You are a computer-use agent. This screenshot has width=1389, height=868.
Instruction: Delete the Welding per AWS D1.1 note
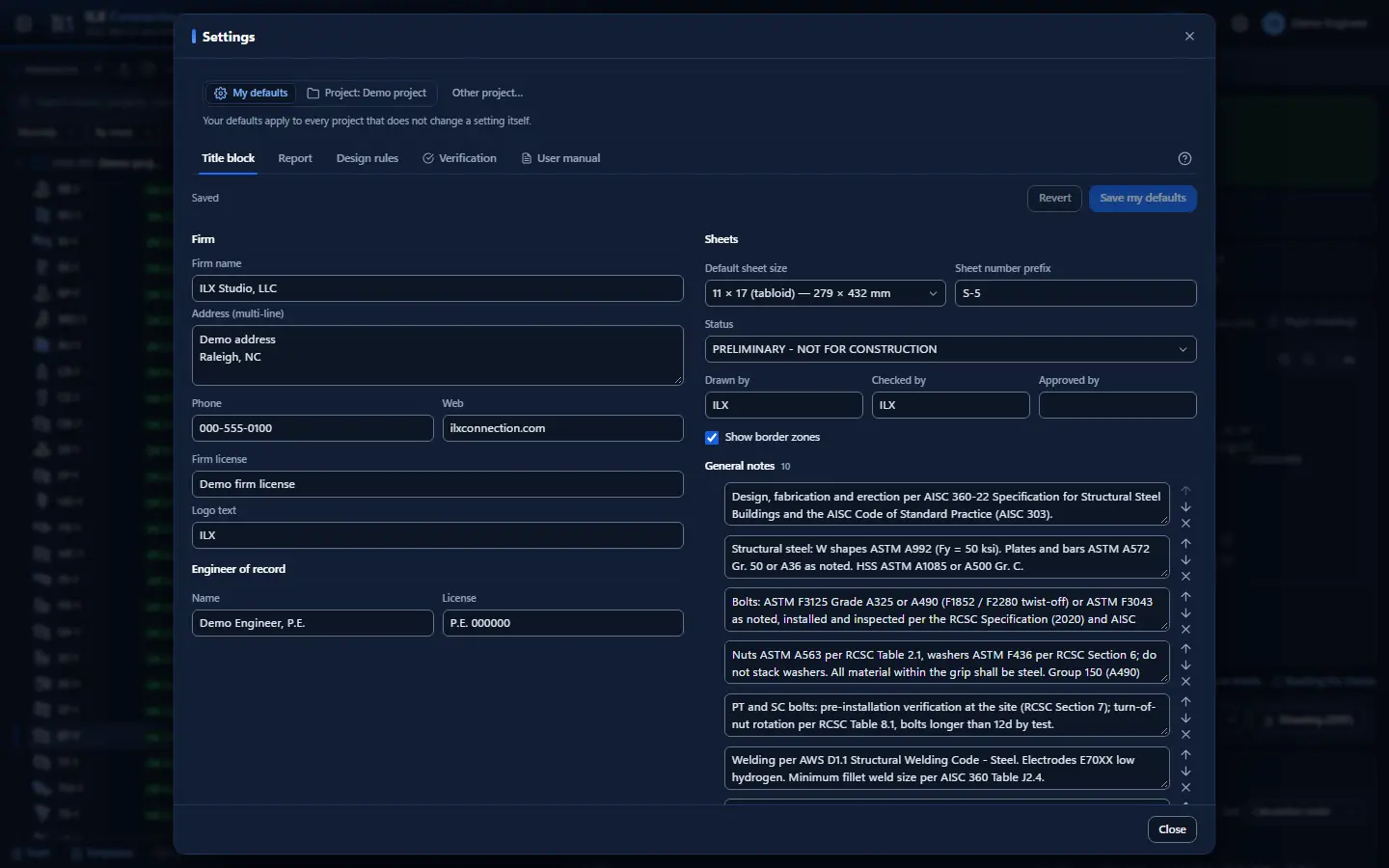point(1186,788)
